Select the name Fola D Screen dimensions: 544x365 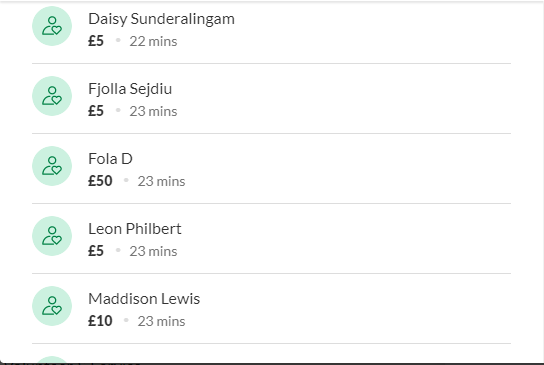[x=110, y=159]
